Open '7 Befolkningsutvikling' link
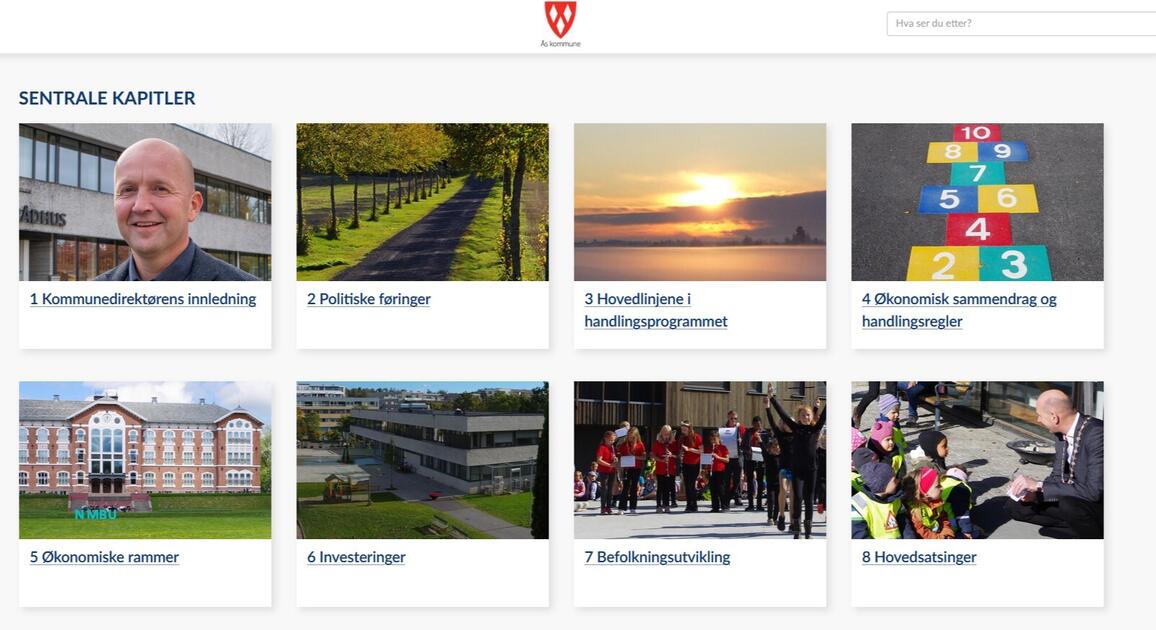Viewport: 1156px width, 630px height. click(x=657, y=557)
